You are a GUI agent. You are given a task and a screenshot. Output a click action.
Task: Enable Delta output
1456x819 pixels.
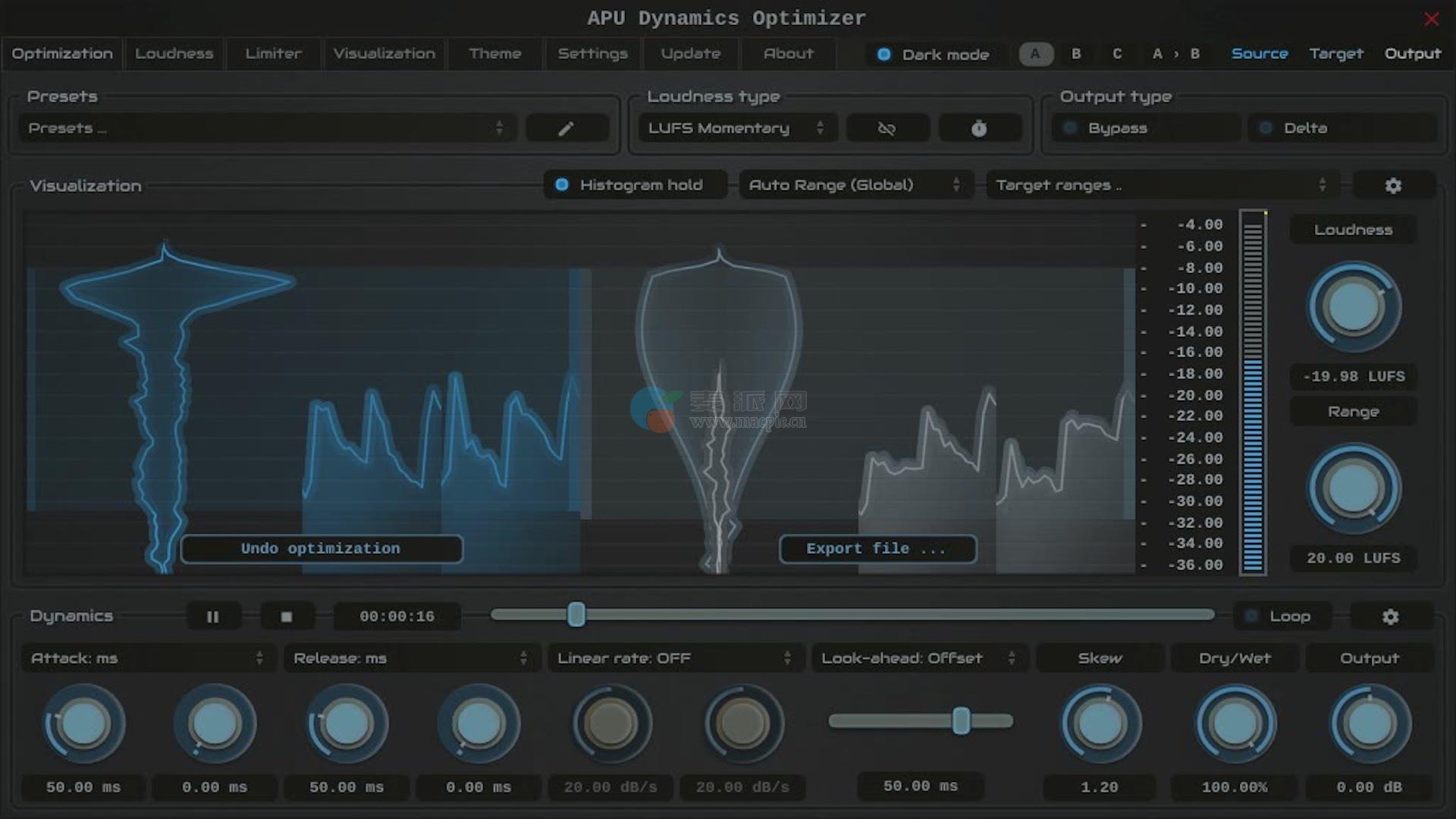pyautogui.click(x=1342, y=128)
